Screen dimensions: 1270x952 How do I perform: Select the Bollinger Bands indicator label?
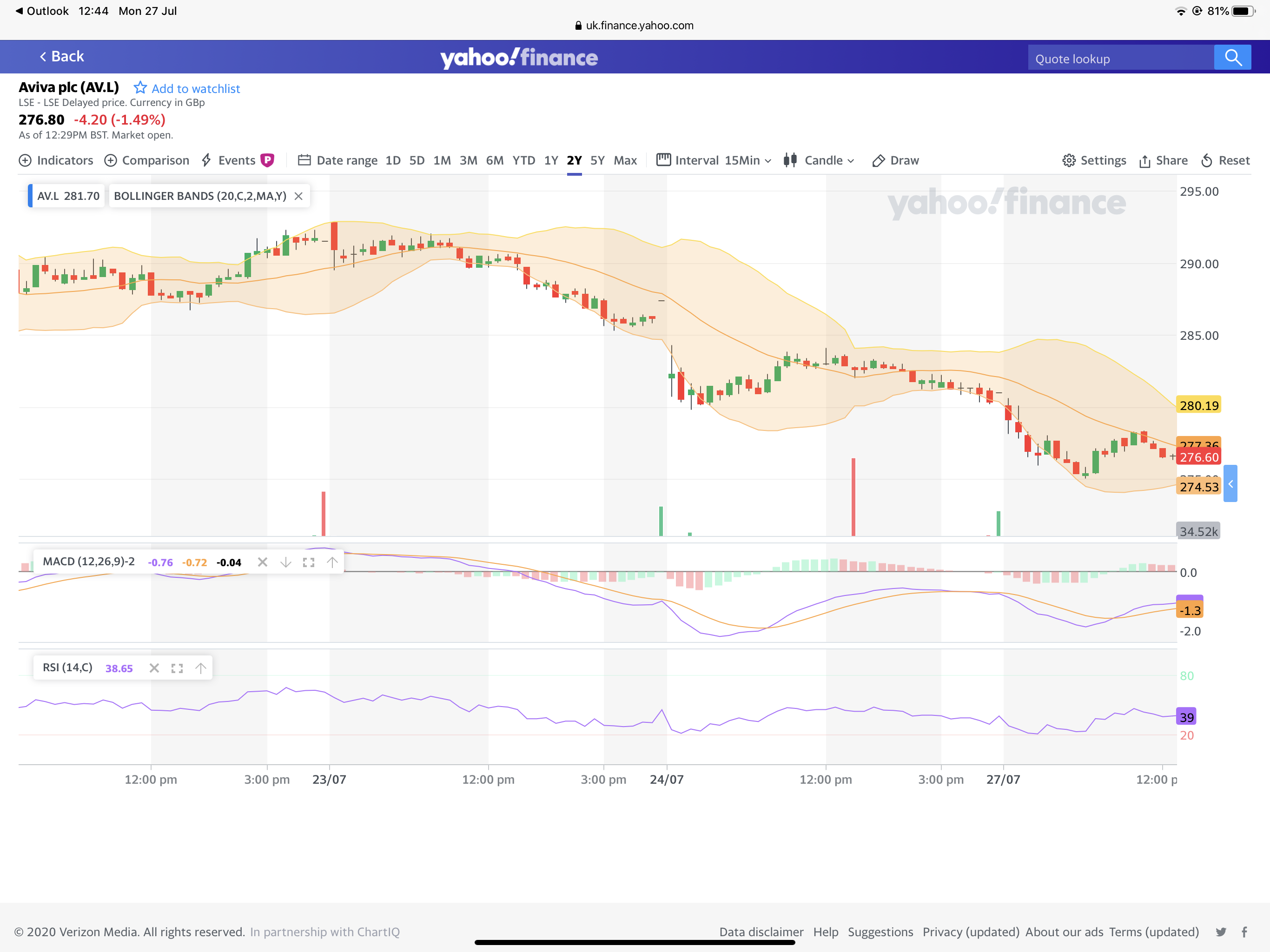coord(200,196)
